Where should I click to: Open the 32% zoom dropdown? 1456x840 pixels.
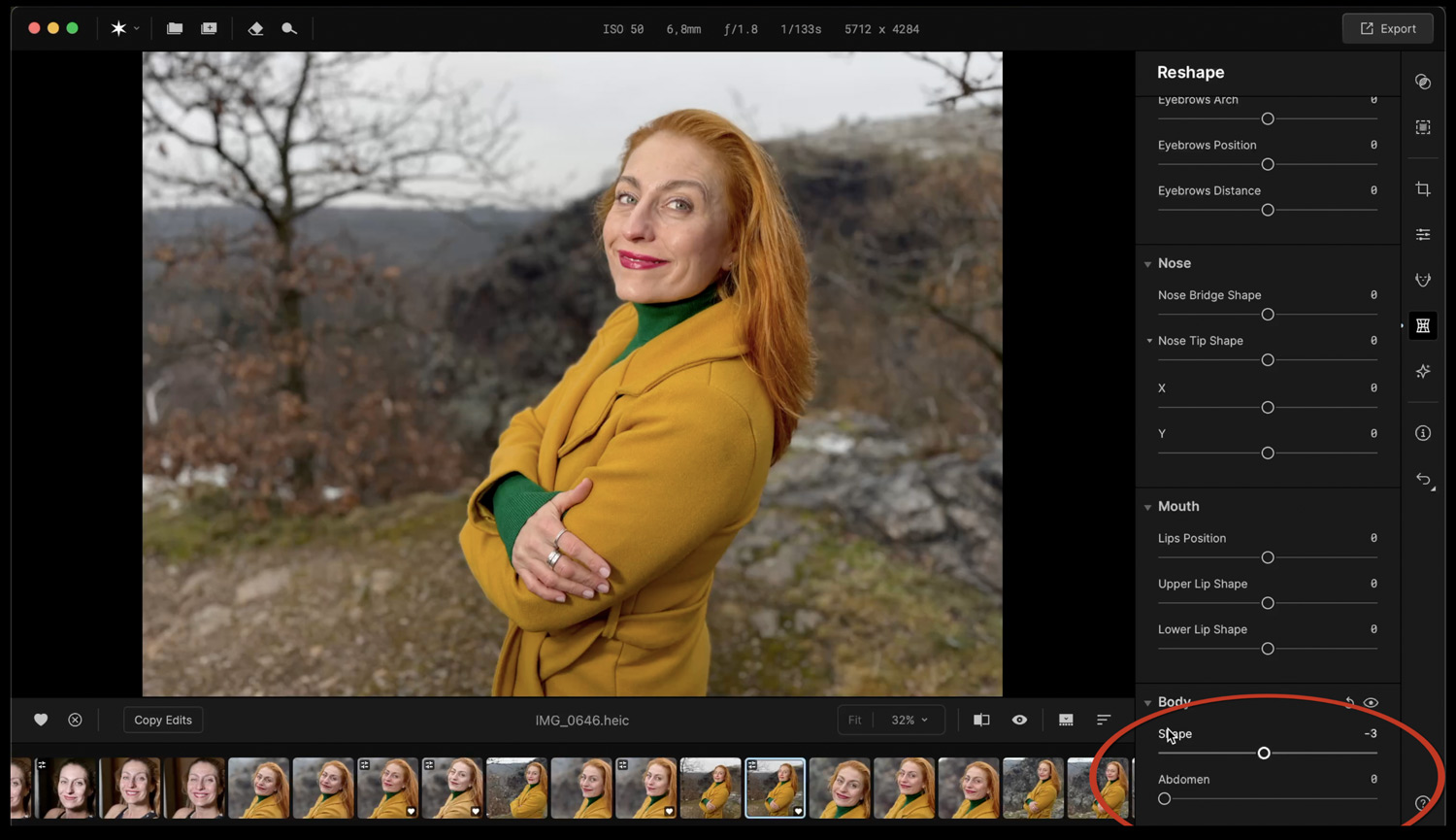[910, 720]
